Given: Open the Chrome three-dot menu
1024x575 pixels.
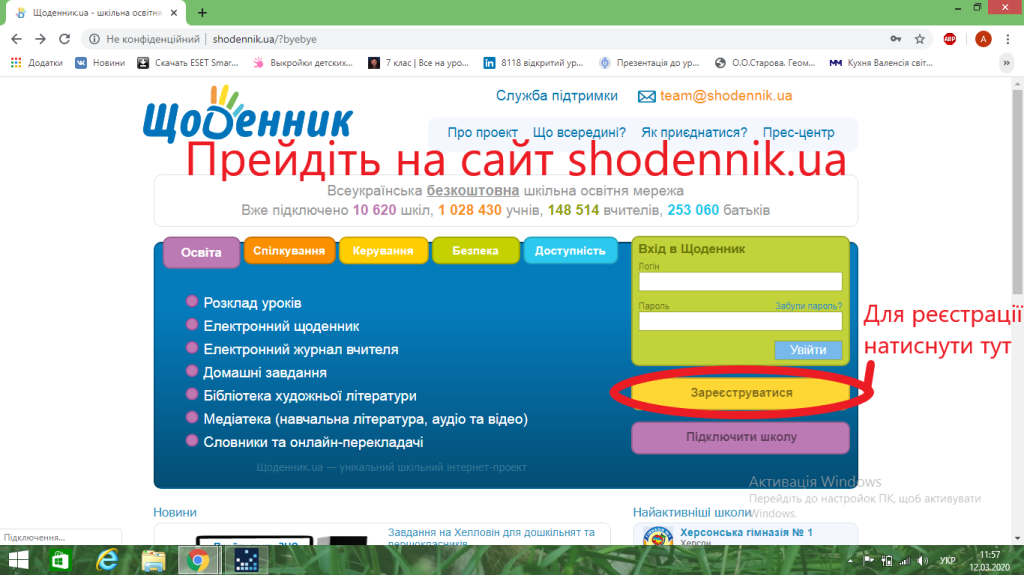Looking at the screenshot, I should coord(1008,39).
